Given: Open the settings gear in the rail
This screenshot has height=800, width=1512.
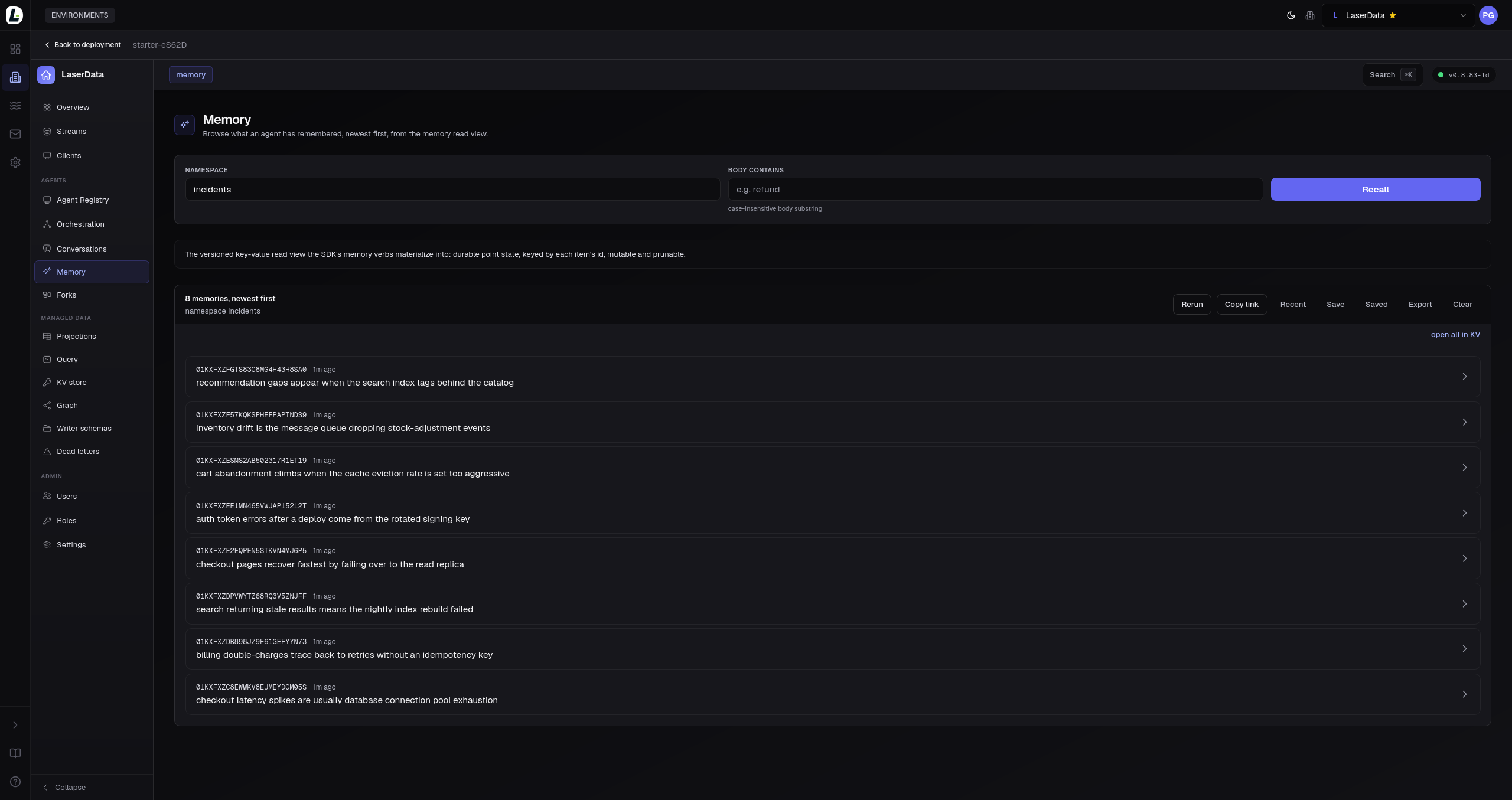Looking at the screenshot, I should (15, 162).
